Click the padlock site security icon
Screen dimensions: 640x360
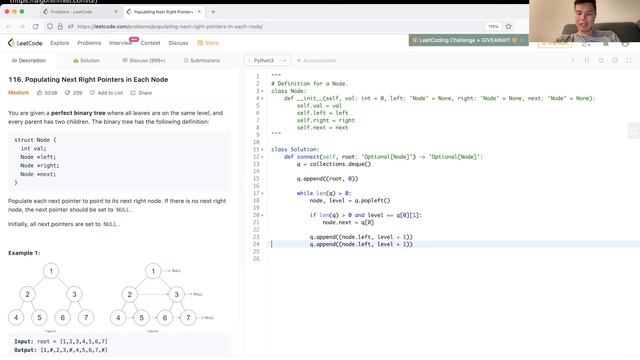[x=60, y=26]
